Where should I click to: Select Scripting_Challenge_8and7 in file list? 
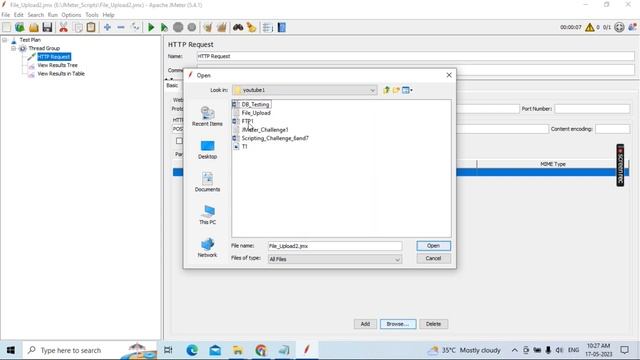[275, 138]
